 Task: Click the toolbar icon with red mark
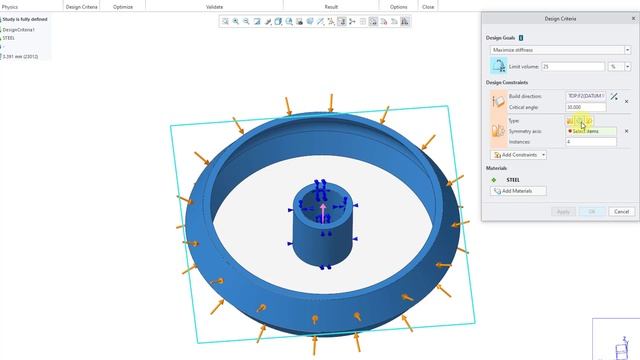(384, 22)
